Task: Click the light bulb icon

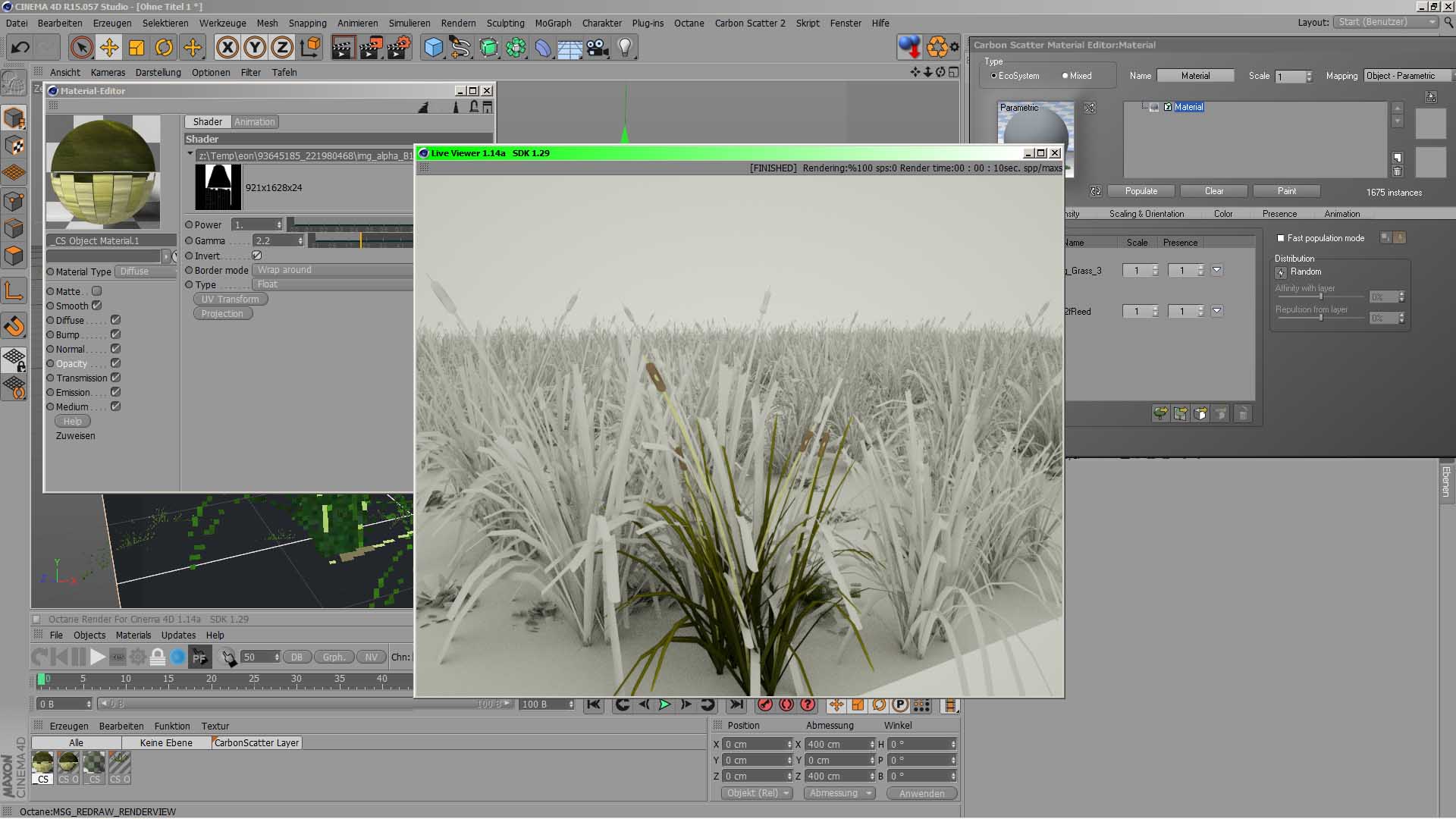Action: [x=625, y=48]
